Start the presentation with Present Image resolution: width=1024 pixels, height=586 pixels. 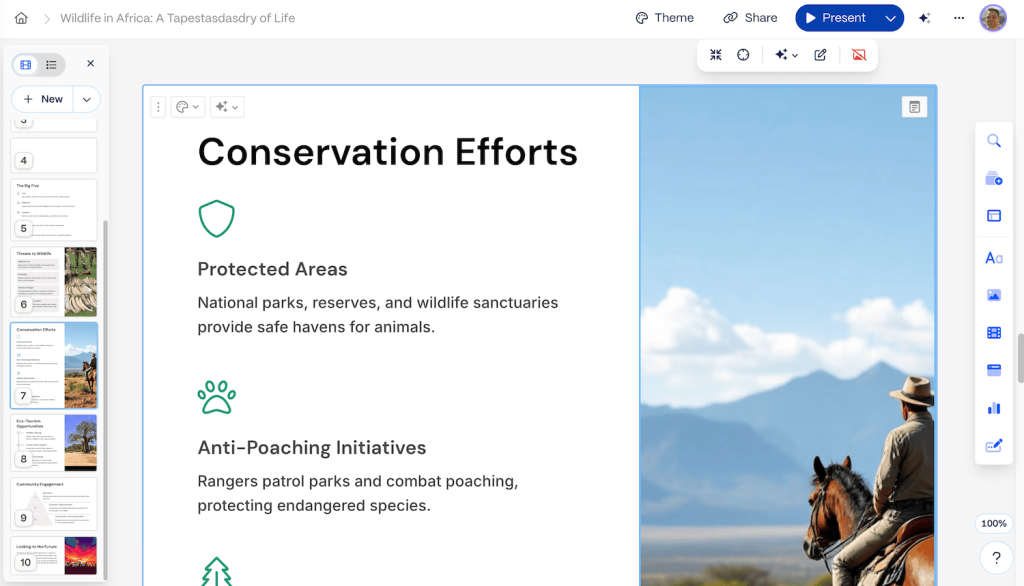(837, 18)
